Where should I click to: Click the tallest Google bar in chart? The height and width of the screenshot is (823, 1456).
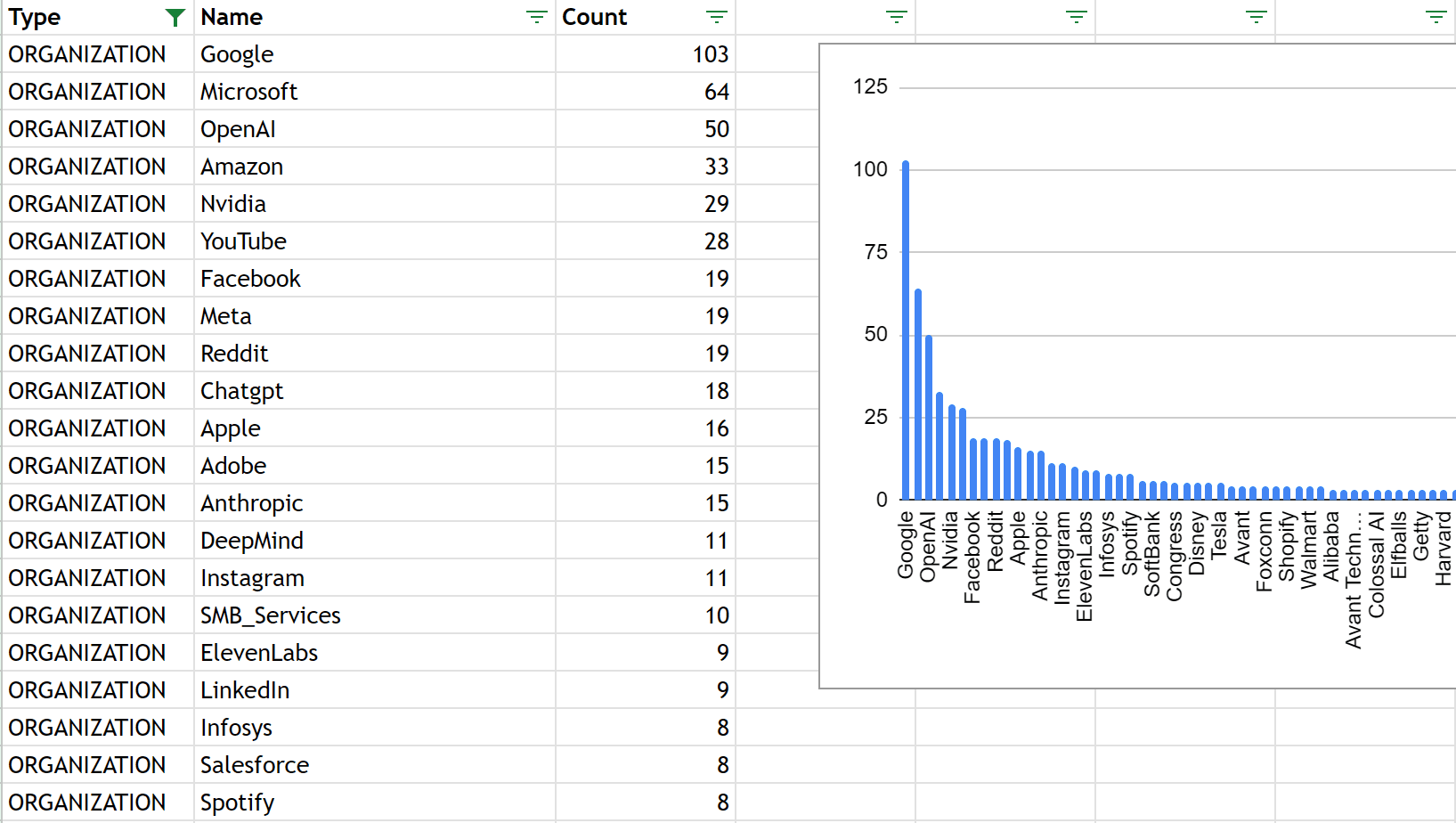[906, 330]
